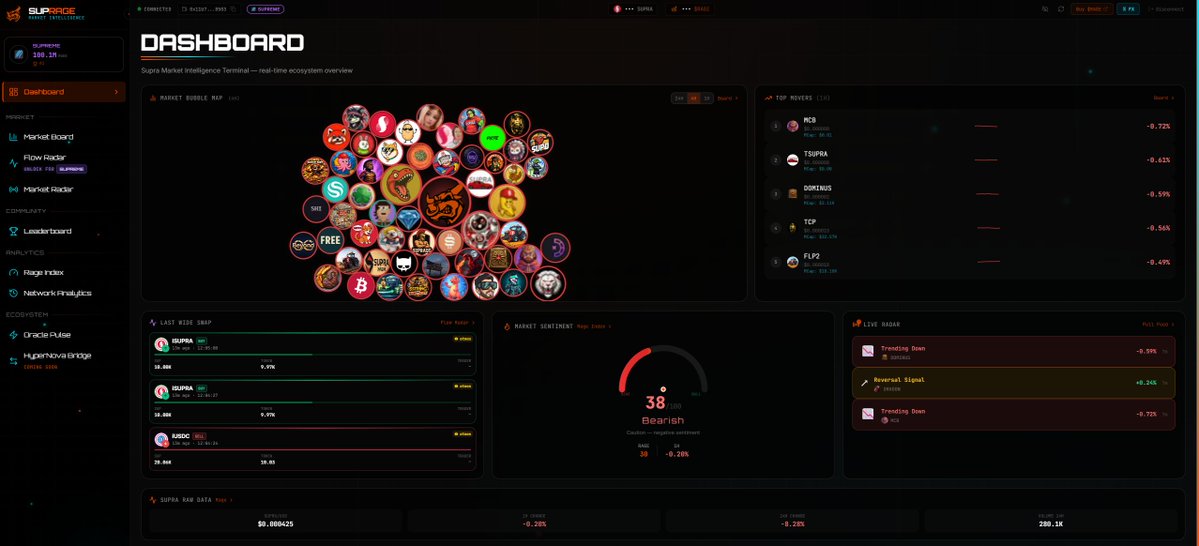Click the HyperNova Bridge arrows icon
The height and width of the screenshot is (546, 1199).
tap(13, 360)
